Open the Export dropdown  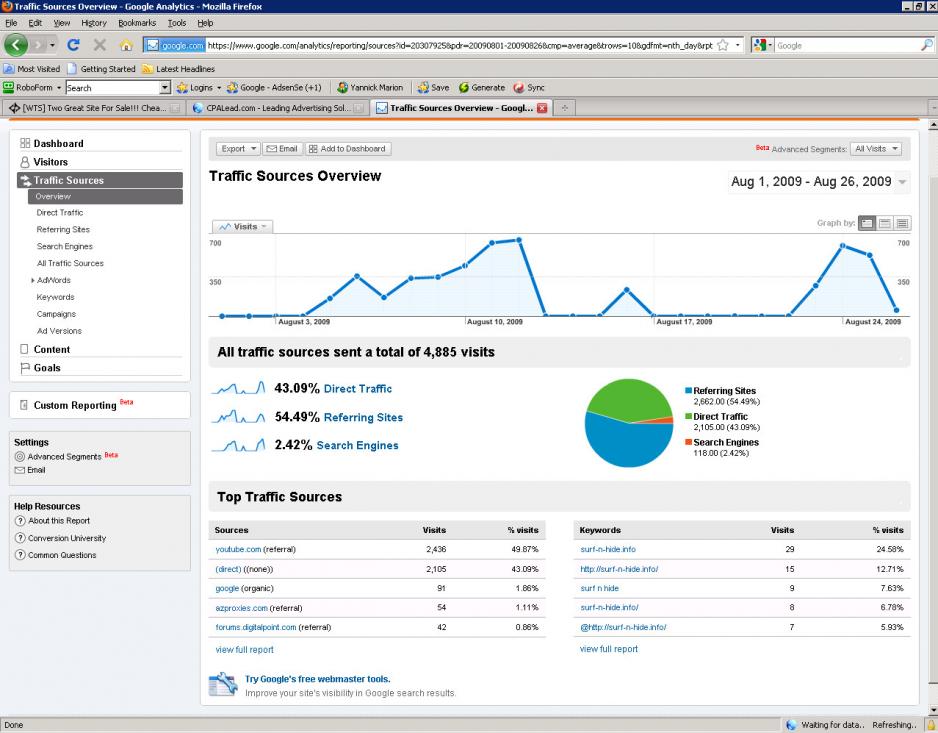[238, 149]
